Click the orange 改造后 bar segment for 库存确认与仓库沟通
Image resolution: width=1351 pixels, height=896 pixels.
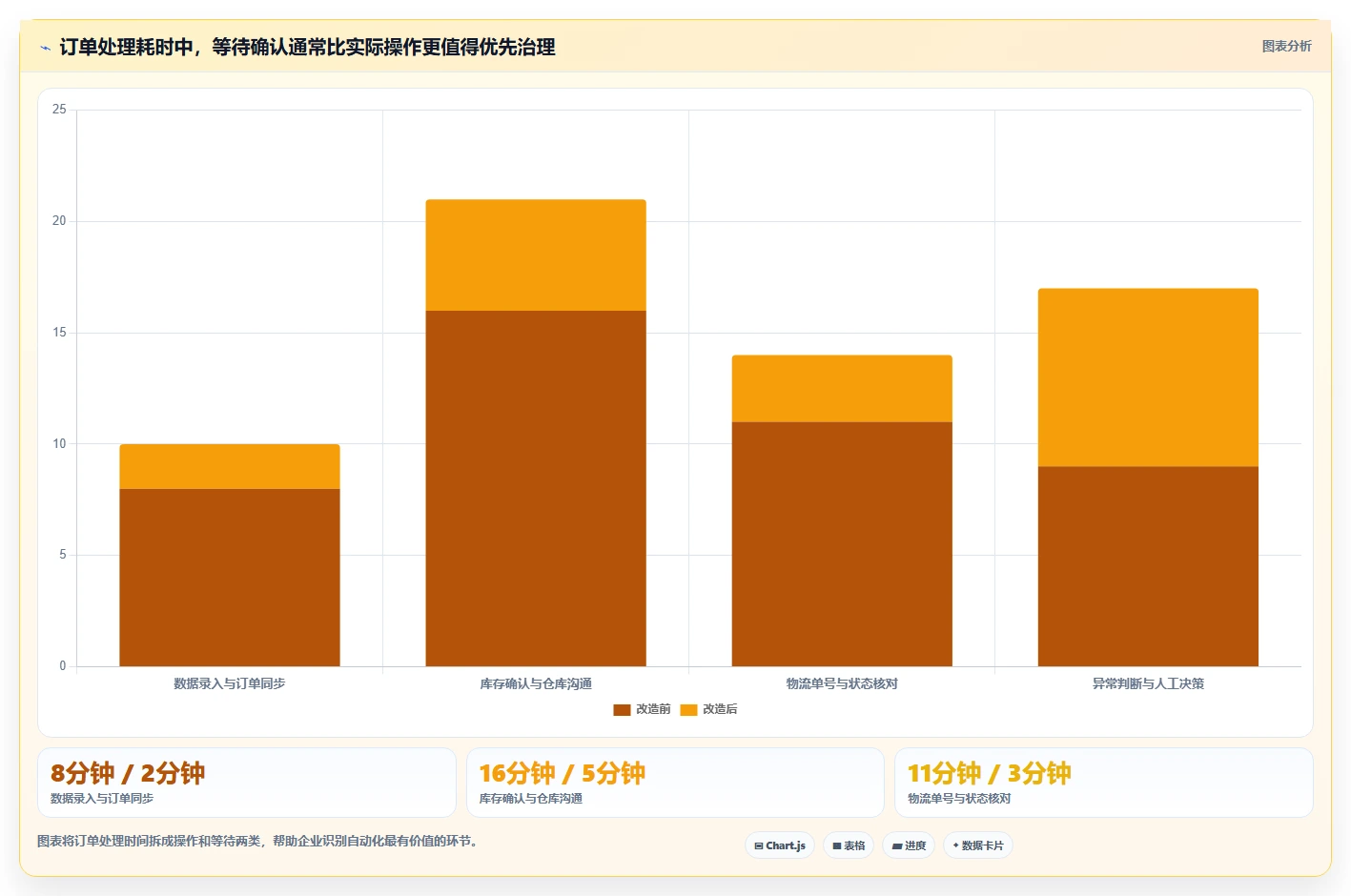click(x=536, y=255)
